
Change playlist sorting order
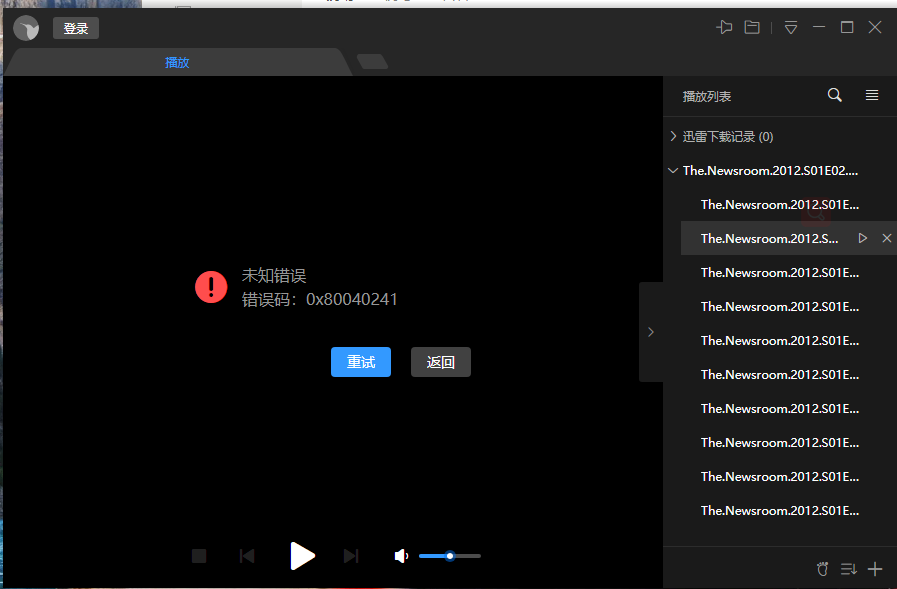point(848,568)
